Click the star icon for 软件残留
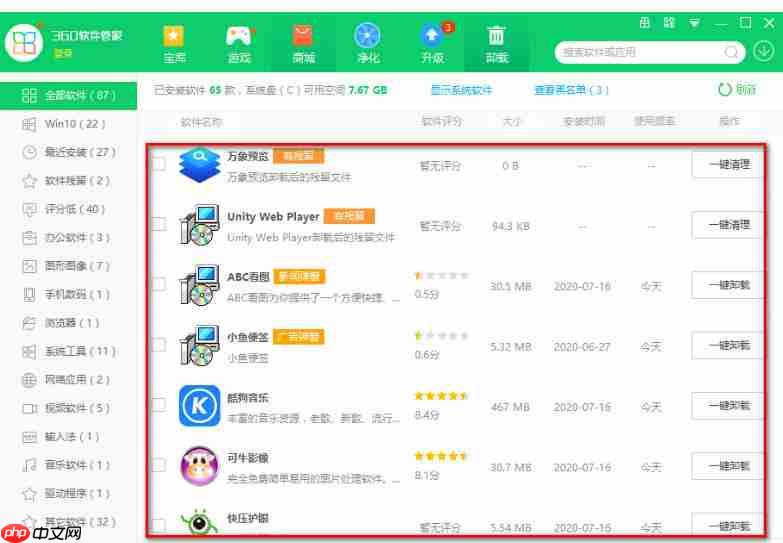The width and height of the screenshot is (783, 543). (x=29, y=180)
